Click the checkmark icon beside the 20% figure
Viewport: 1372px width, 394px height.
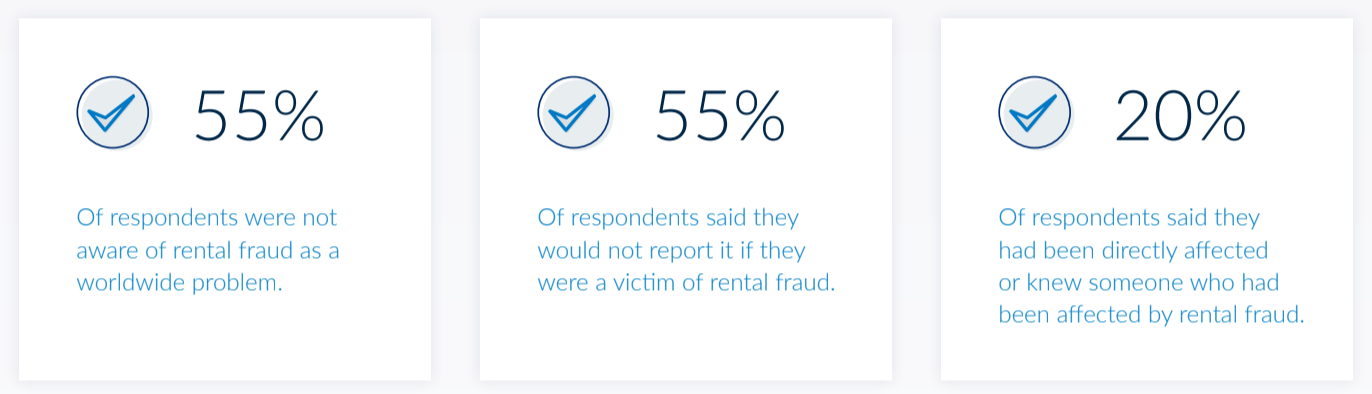coord(1035,114)
